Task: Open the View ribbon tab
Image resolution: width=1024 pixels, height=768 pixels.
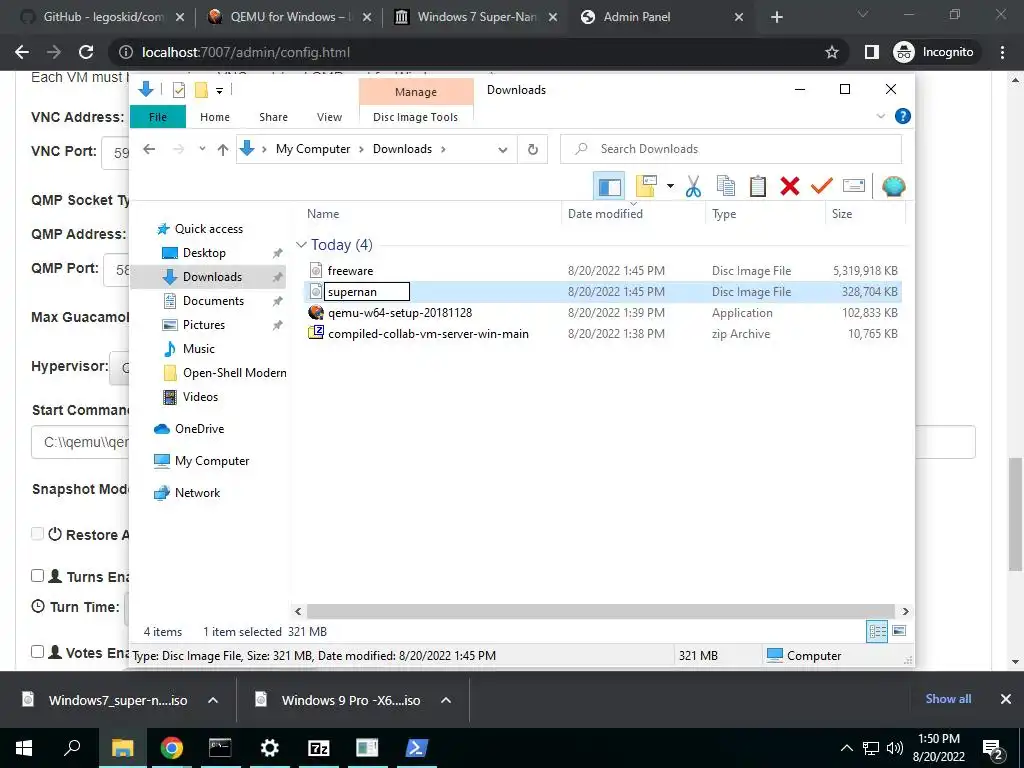Action: point(329,117)
